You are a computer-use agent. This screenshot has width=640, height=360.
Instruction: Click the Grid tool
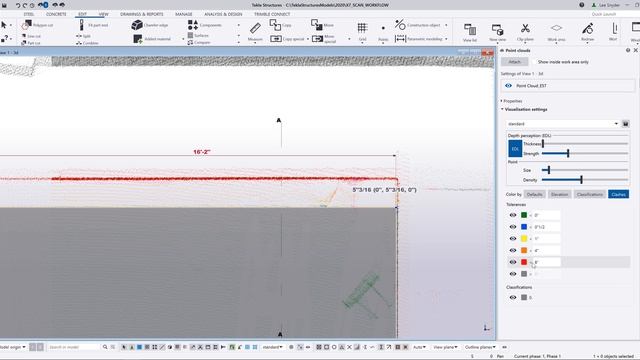click(362, 32)
